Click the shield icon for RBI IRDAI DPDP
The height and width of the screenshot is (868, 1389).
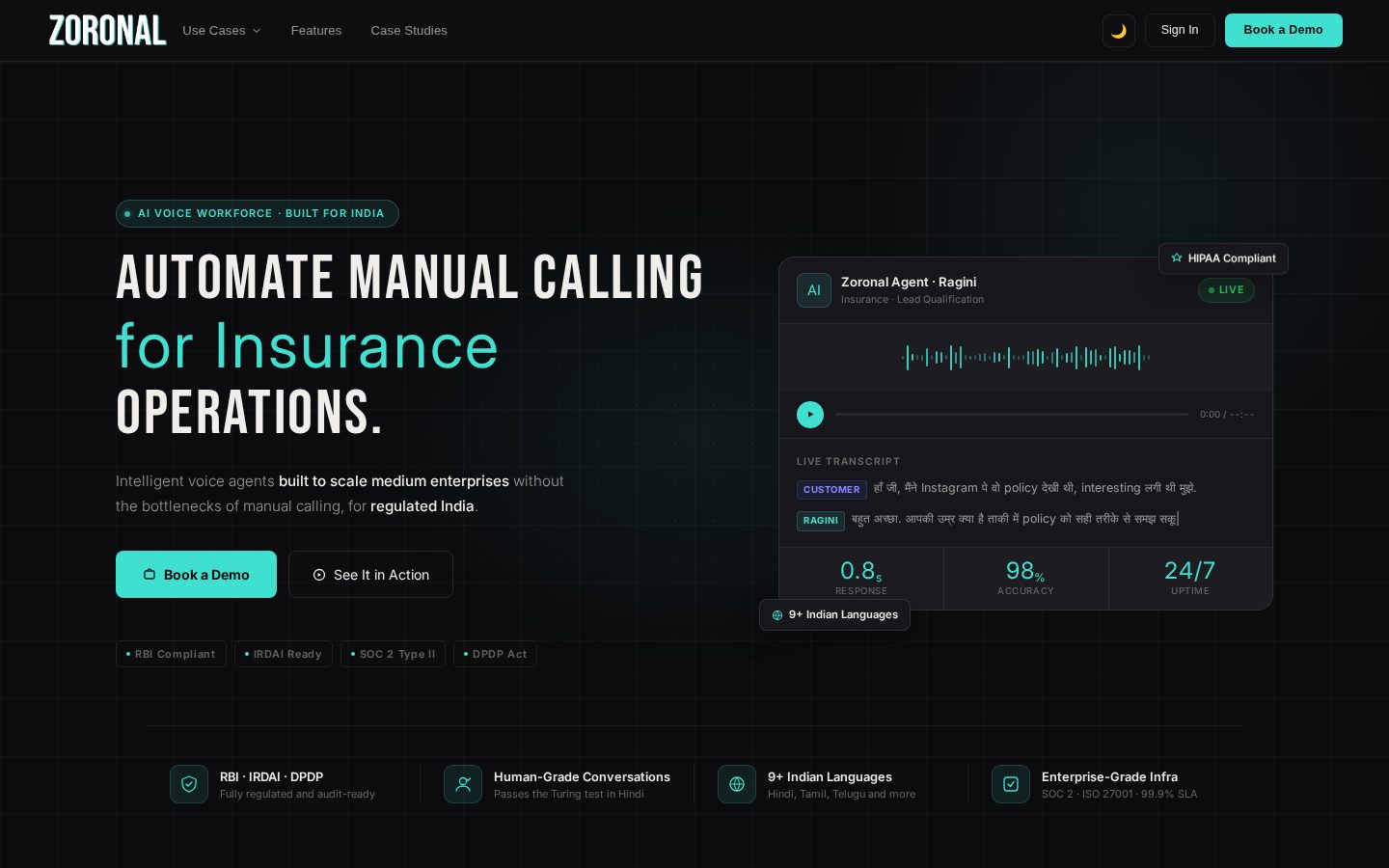(x=189, y=784)
